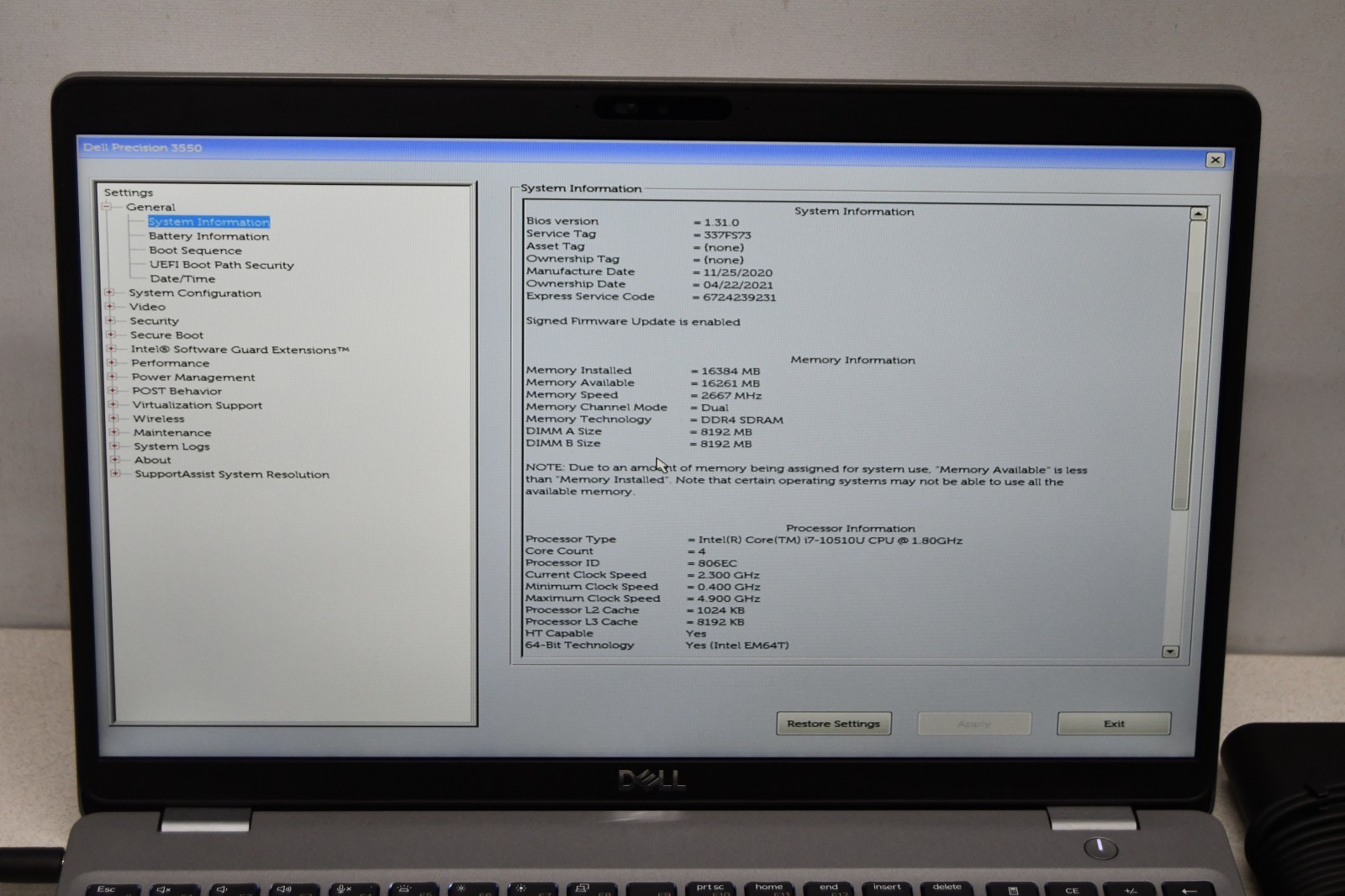Expand the Maintenance node
Screen dimensions: 1345x896
click(113, 432)
